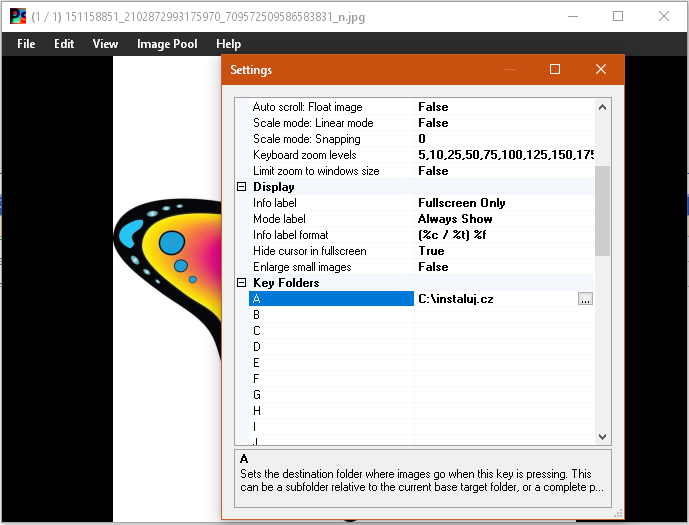Viewport: 689px width, 525px height.
Task: Click the Keyboard zoom levels value field
Action: click(504, 155)
